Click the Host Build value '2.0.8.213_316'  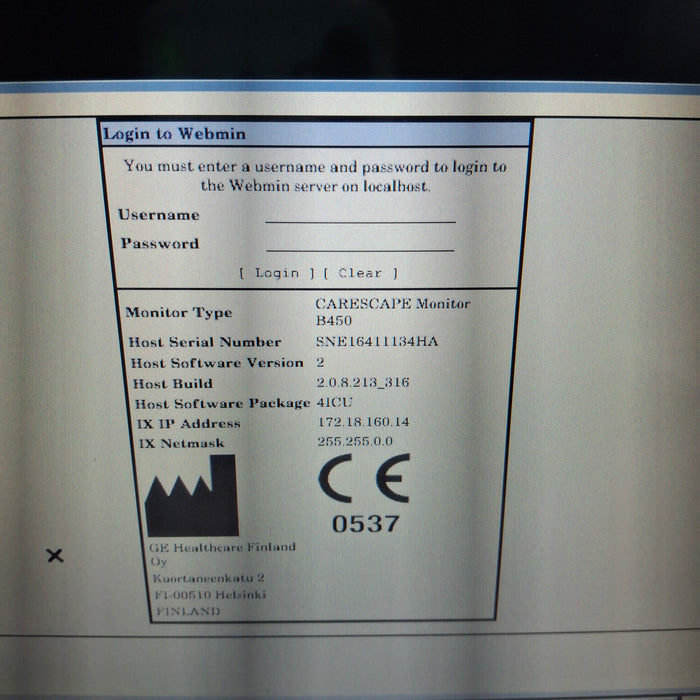tap(363, 382)
